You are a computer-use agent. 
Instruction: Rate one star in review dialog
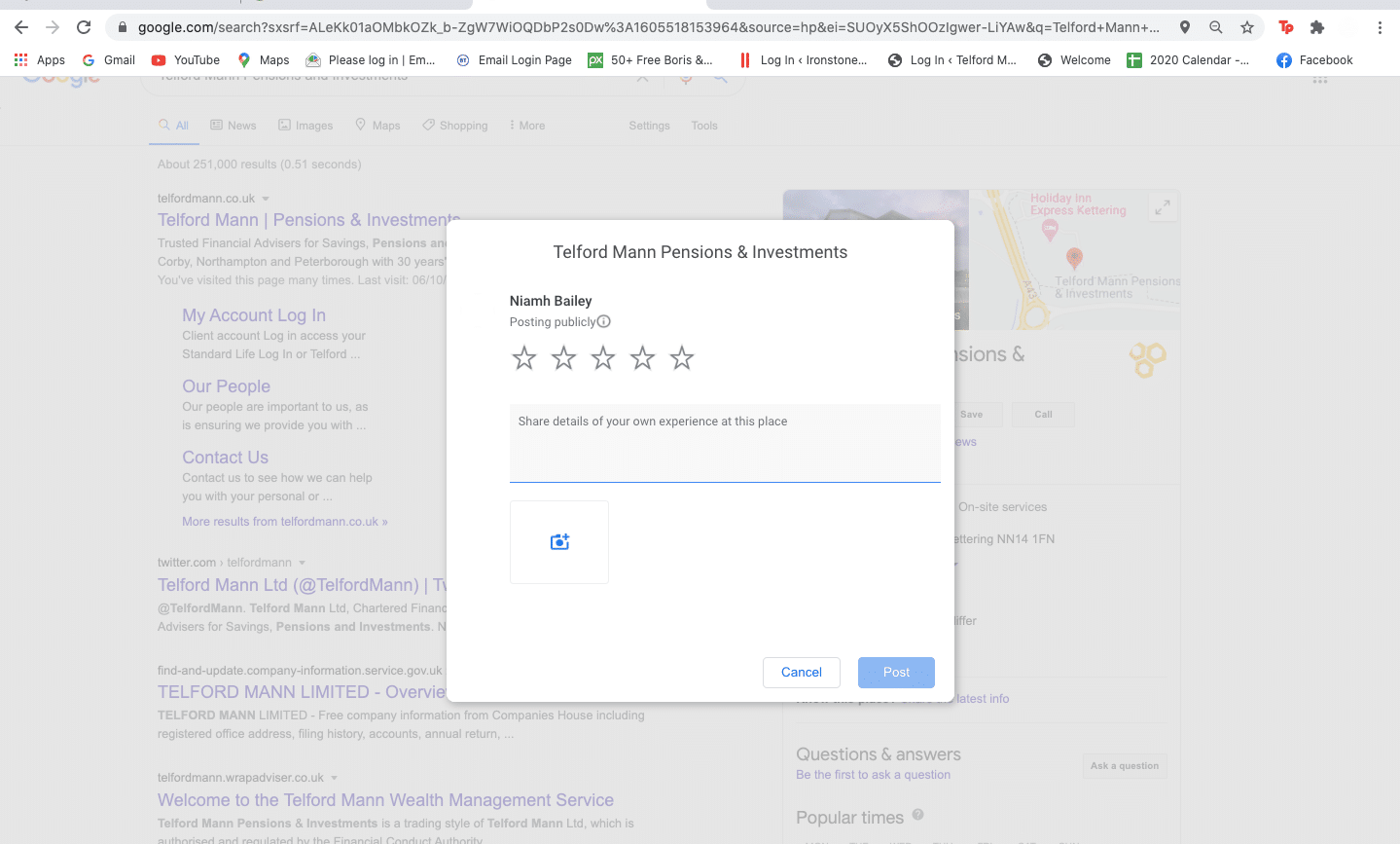click(524, 358)
